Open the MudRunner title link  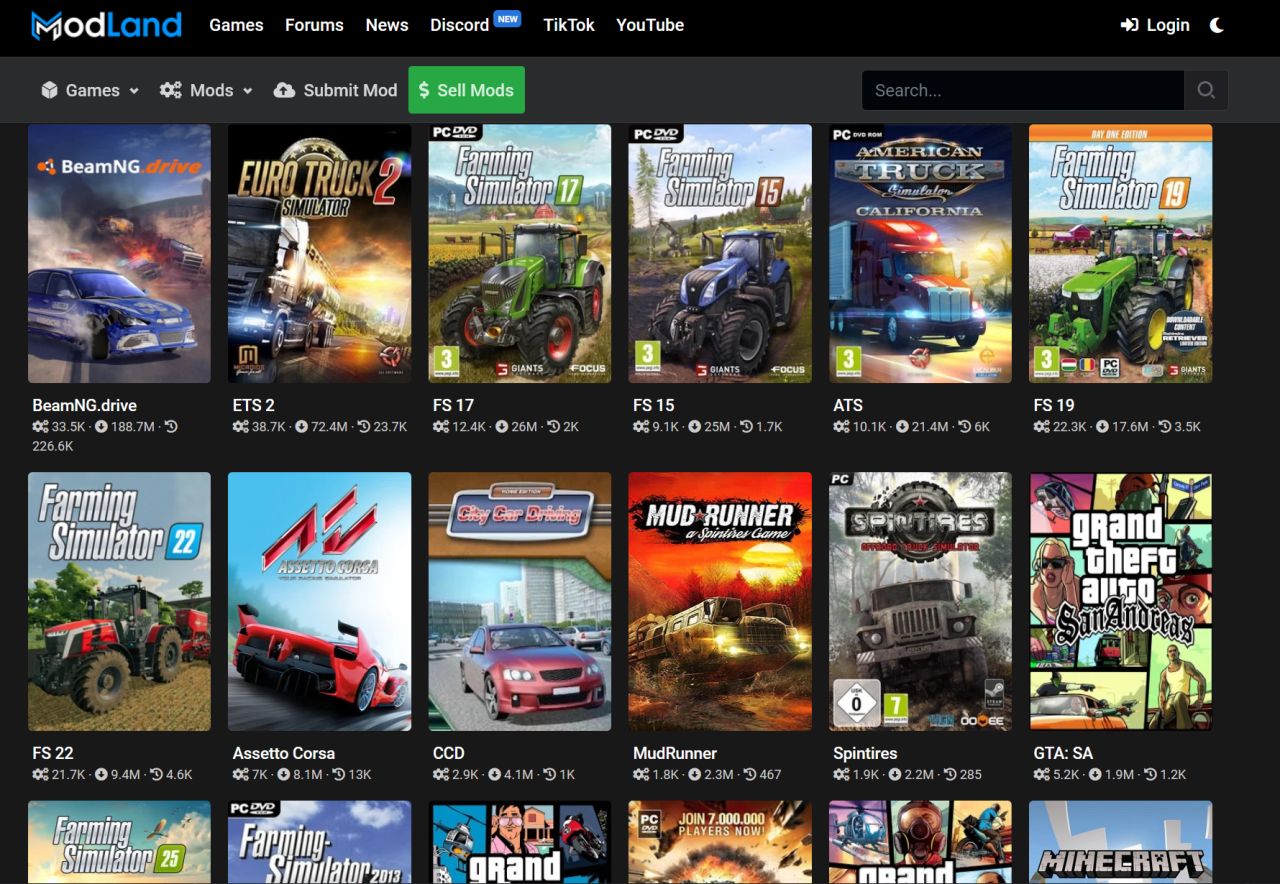675,753
